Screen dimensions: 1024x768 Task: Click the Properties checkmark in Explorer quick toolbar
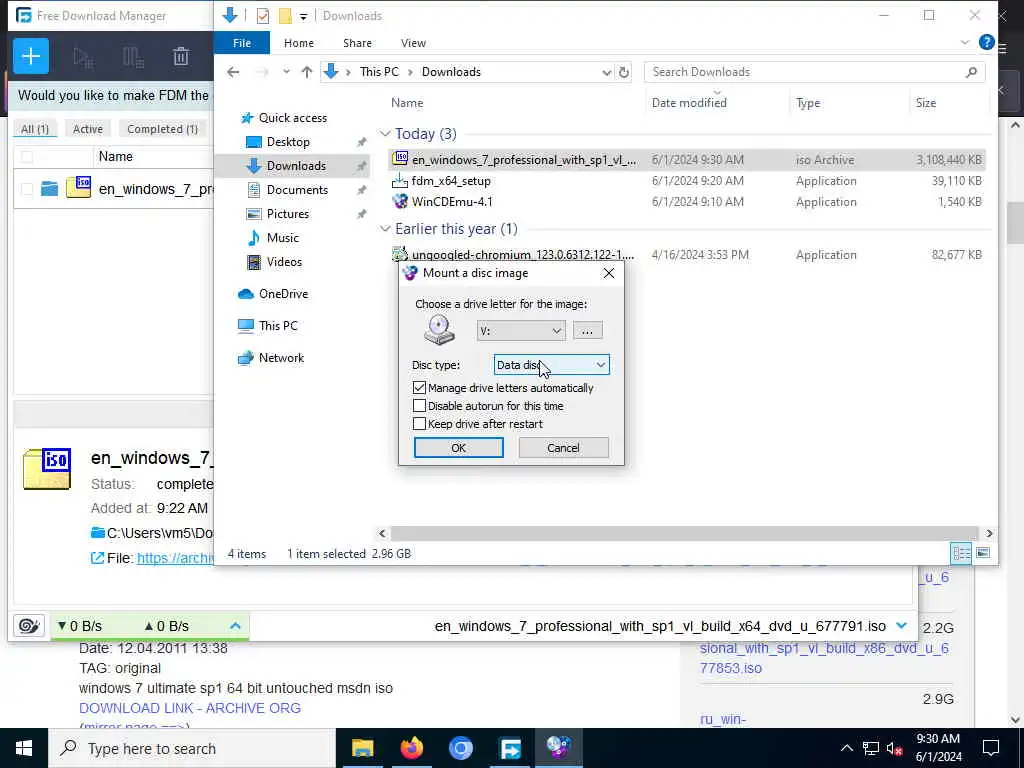tap(263, 16)
